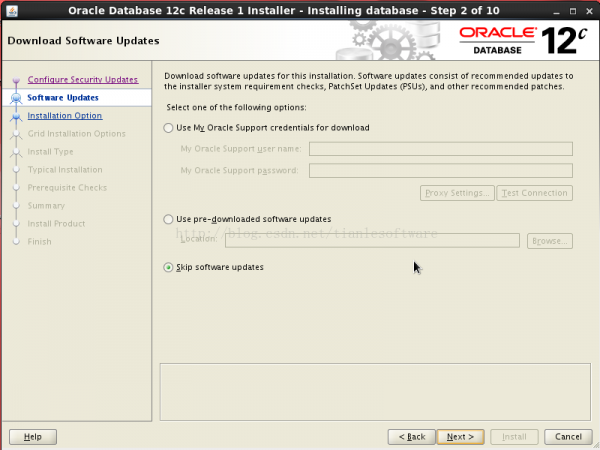This screenshot has height=450, width=600.
Task: Click Summary step marker dot
Action: click(x=16, y=206)
